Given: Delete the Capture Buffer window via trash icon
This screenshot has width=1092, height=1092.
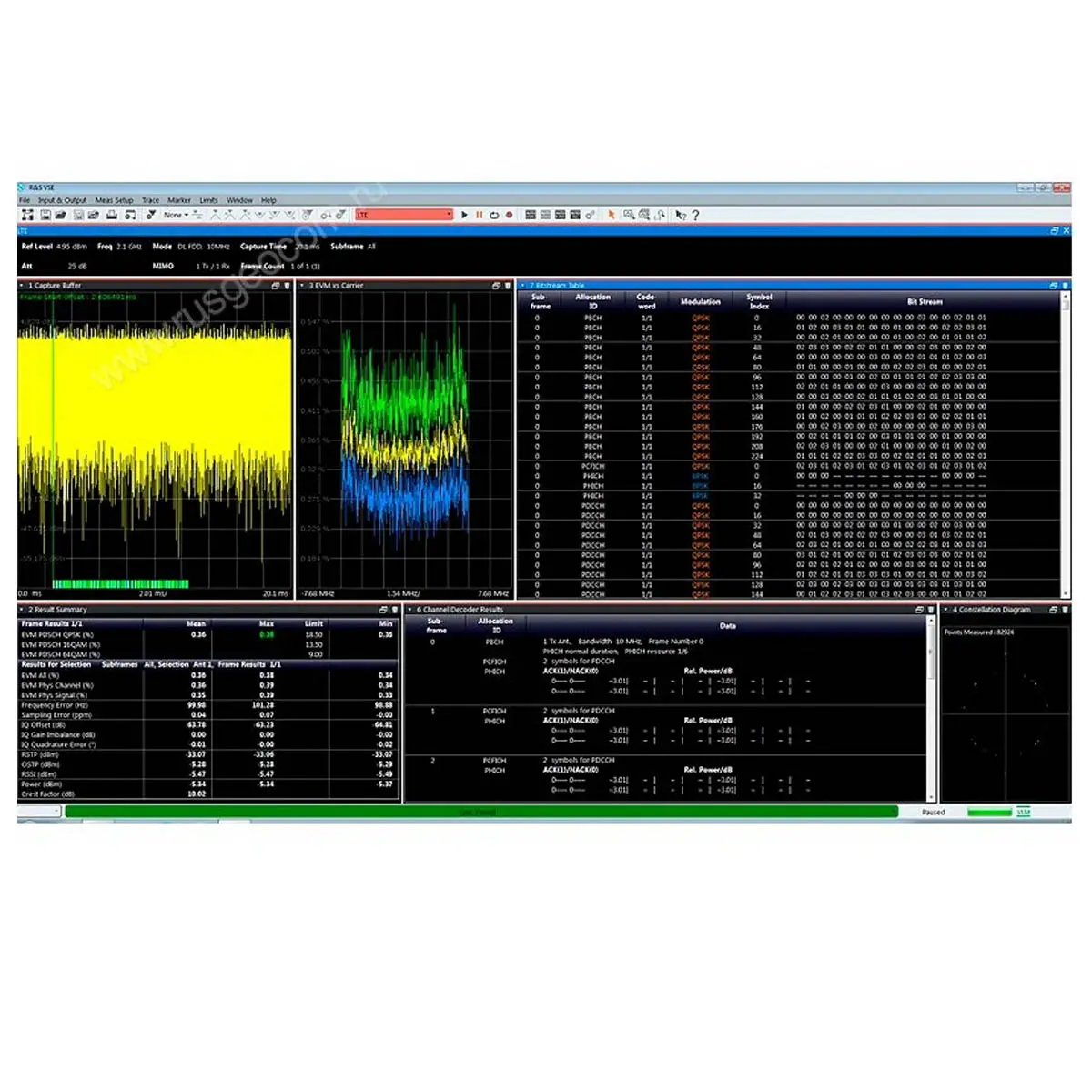Looking at the screenshot, I should 288,286.
